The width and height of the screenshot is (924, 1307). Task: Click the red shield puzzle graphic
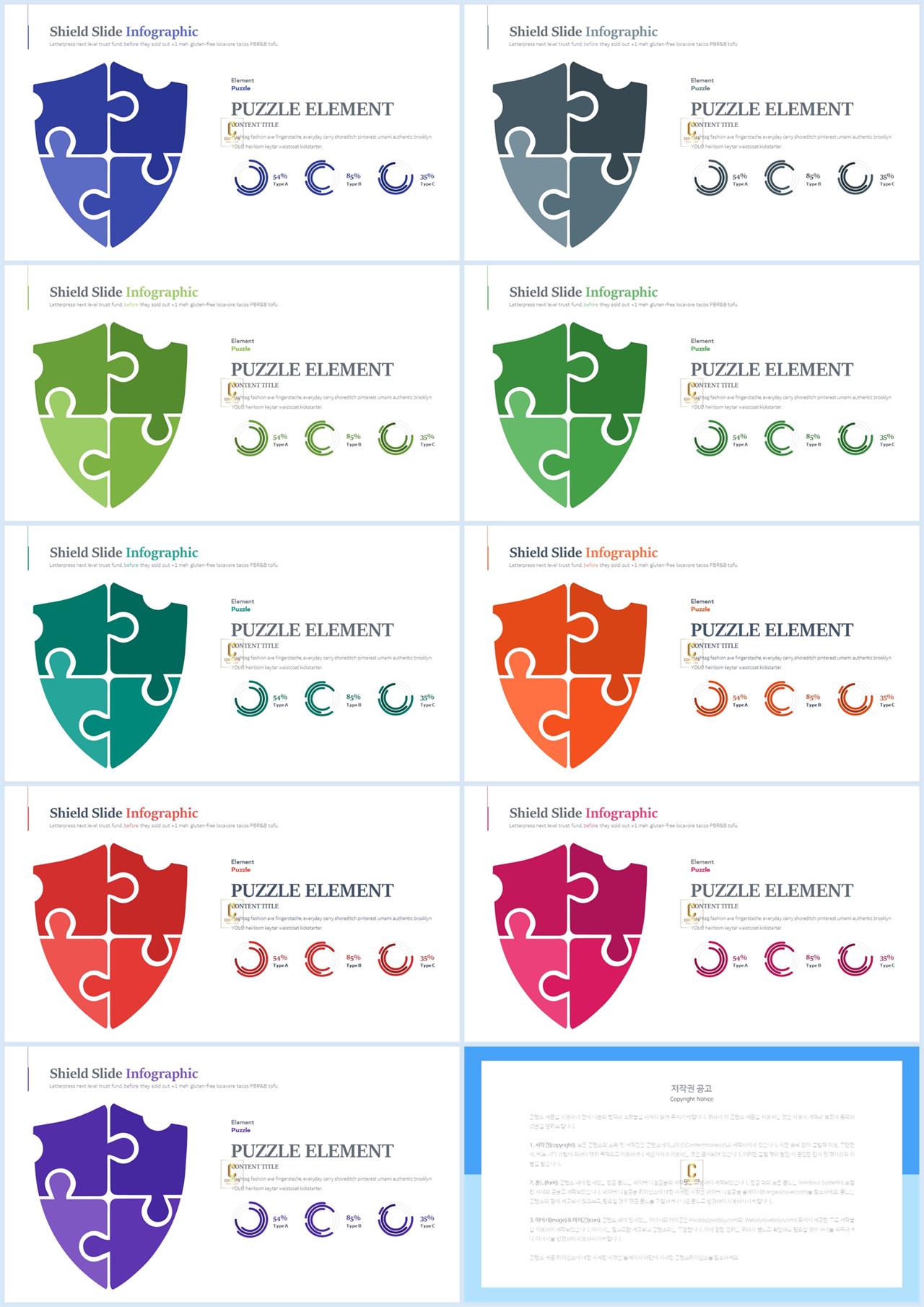[x=110, y=937]
